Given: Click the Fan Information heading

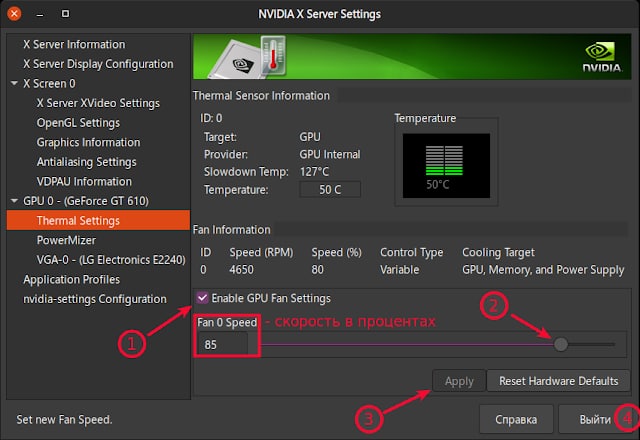Looking at the screenshot, I should (x=231, y=230).
